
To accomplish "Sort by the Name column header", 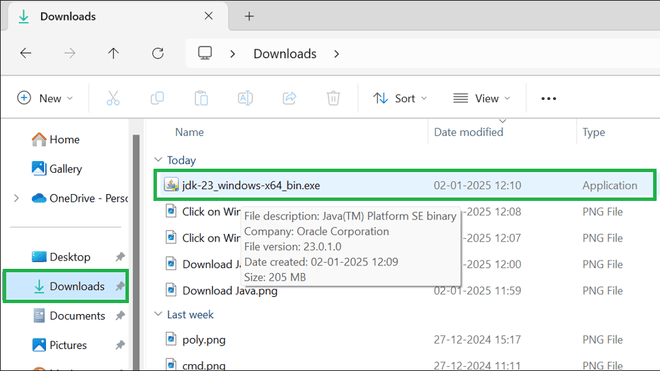I will pos(189,132).
